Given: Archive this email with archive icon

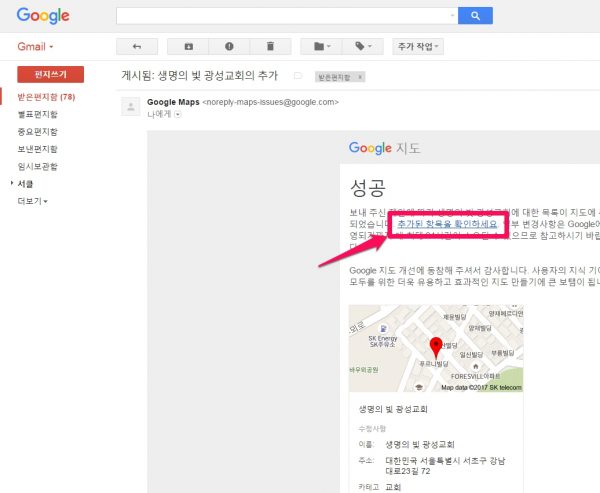Looking at the screenshot, I should click(188, 47).
